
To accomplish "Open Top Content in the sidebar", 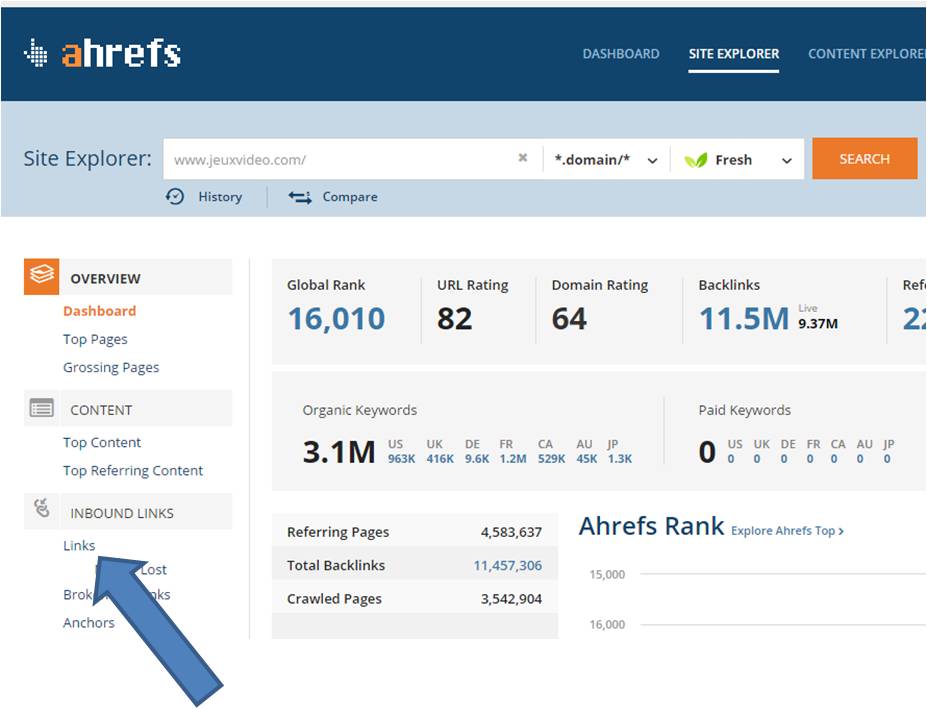I will pos(102,442).
